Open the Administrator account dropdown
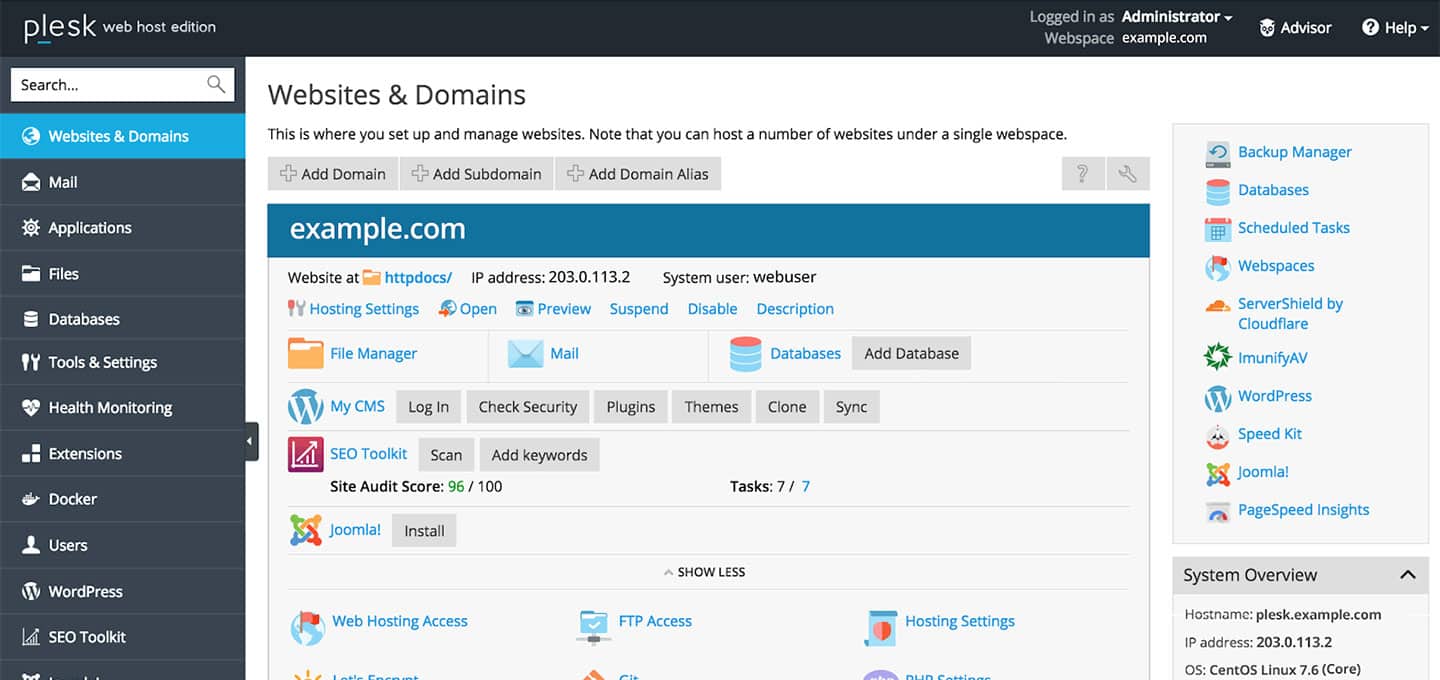Image resolution: width=1440 pixels, height=680 pixels. [1177, 17]
